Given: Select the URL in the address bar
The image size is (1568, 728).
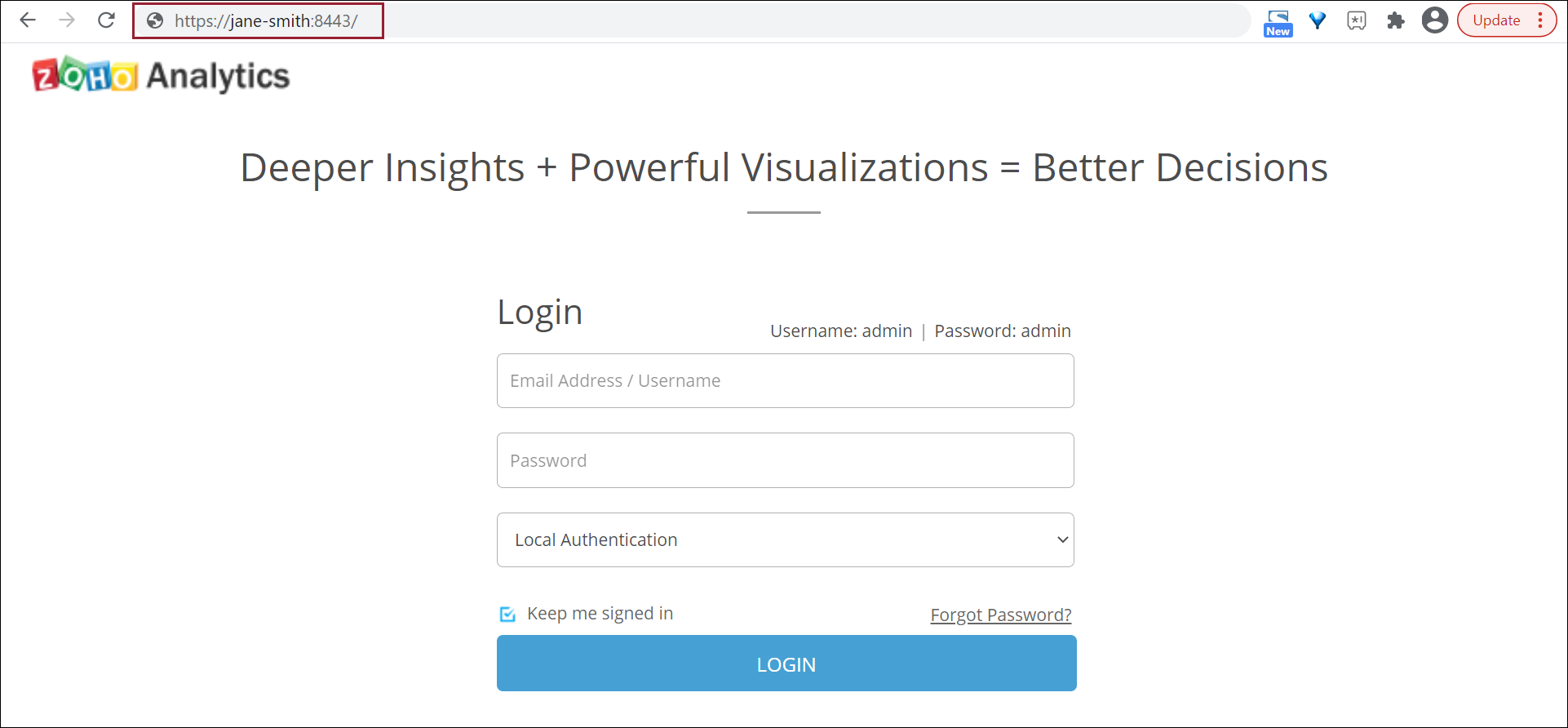Looking at the screenshot, I should pyautogui.click(x=266, y=21).
